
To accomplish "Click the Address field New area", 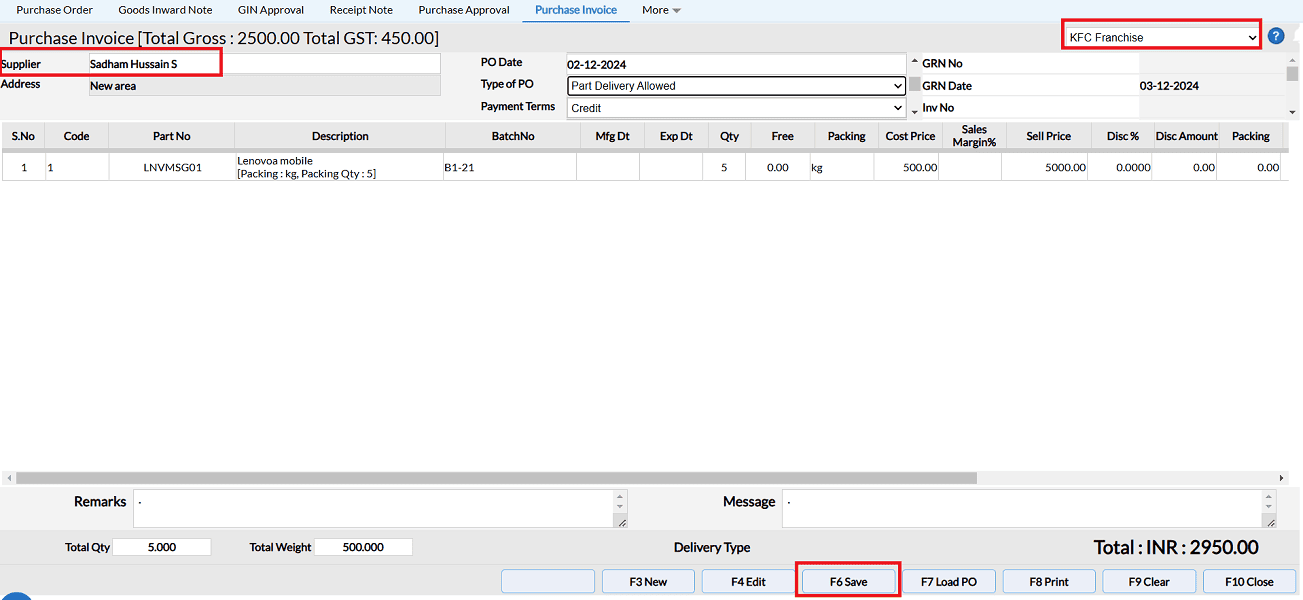I will tap(264, 86).
